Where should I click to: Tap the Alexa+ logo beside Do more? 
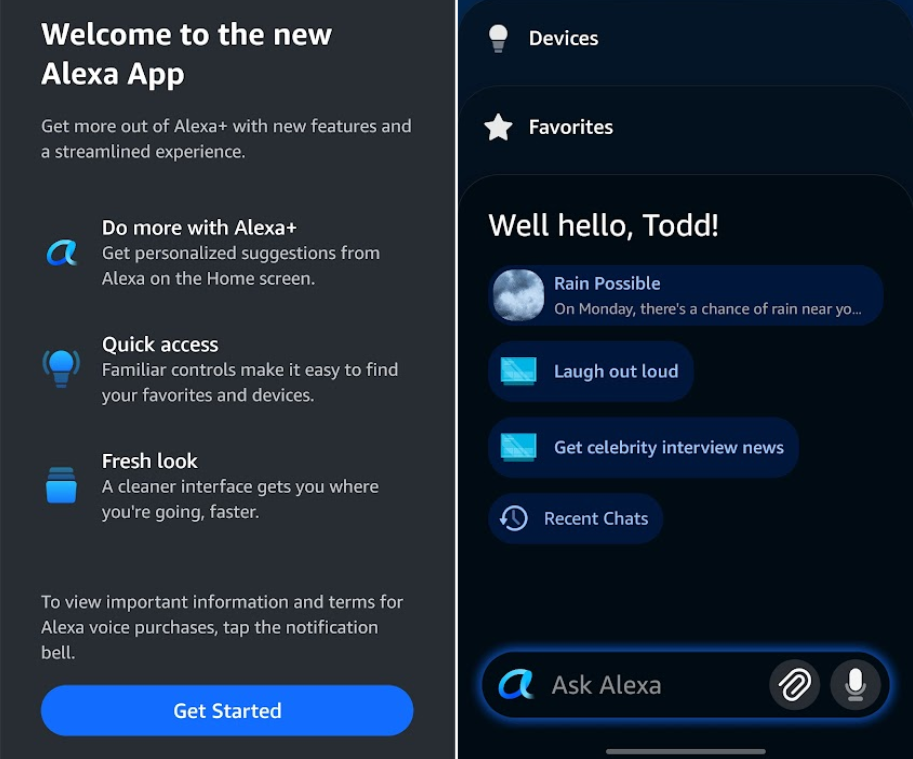pos(61,252)
